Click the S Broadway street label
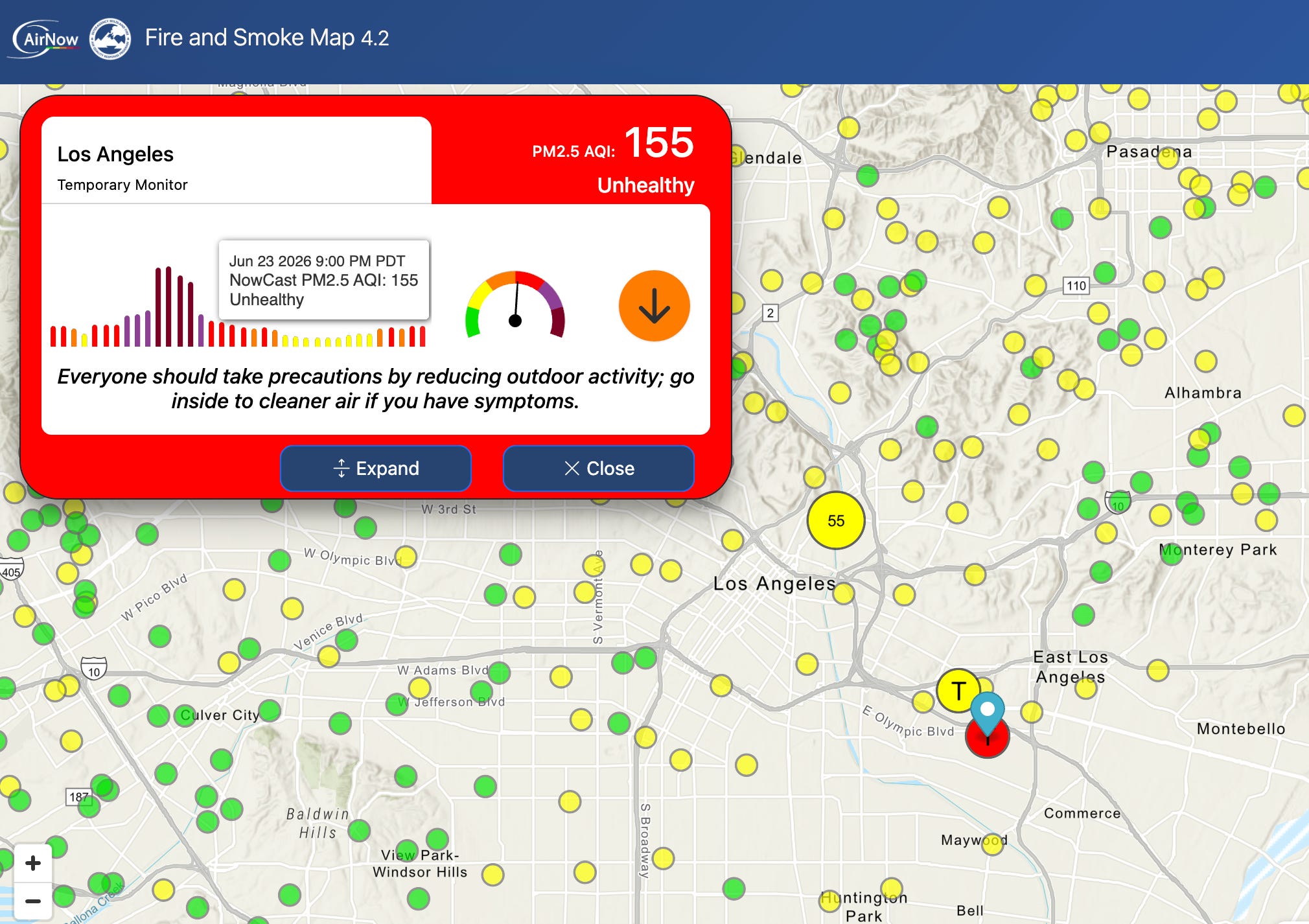 (645, 840)
